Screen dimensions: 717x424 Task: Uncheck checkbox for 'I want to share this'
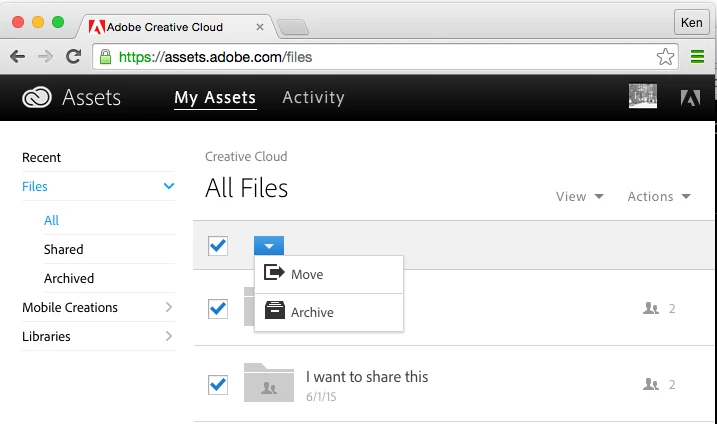(x=218, y=385)
